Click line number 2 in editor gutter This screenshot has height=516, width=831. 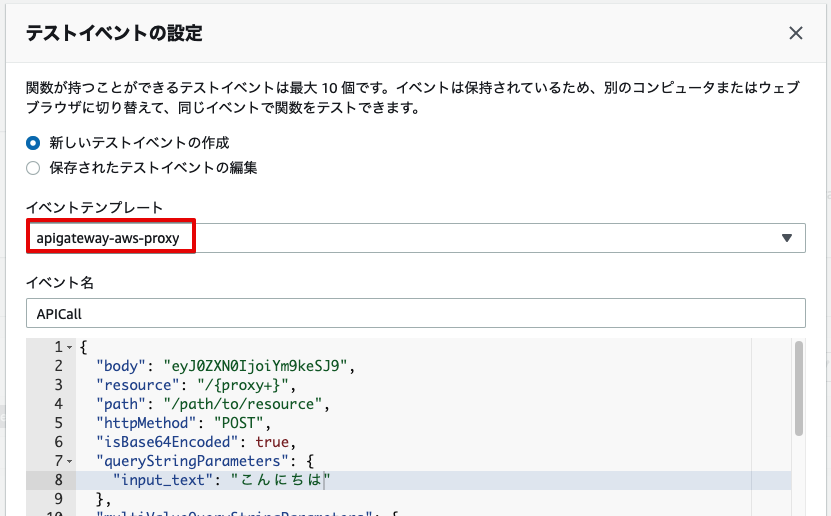(x=58, y=366)
